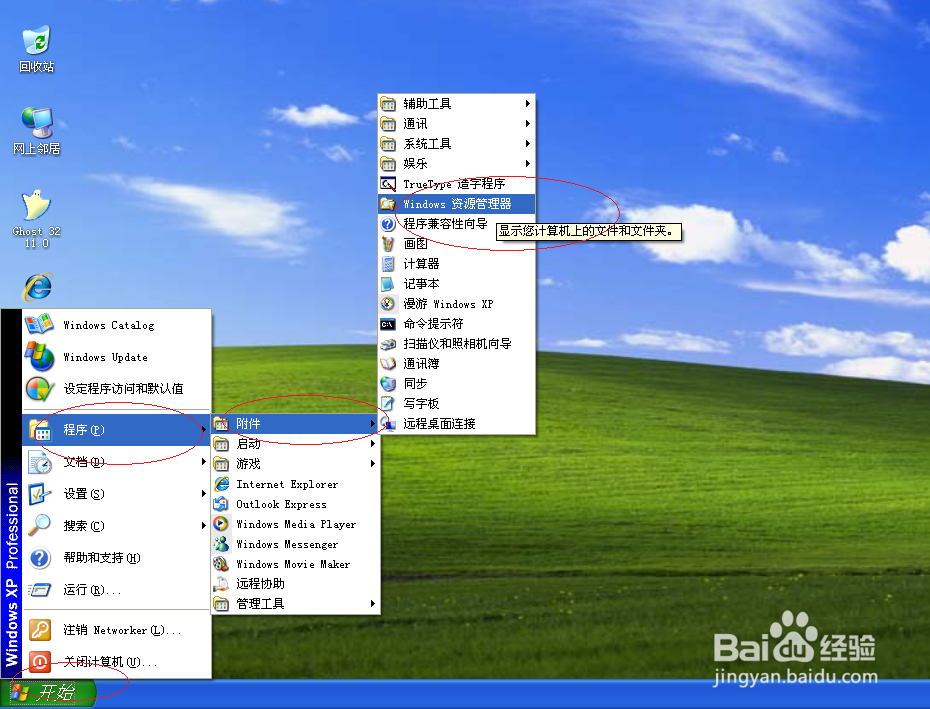Open 程序(P) in Start menu
The width and height of the screenshot is (930, 709).
116,430
